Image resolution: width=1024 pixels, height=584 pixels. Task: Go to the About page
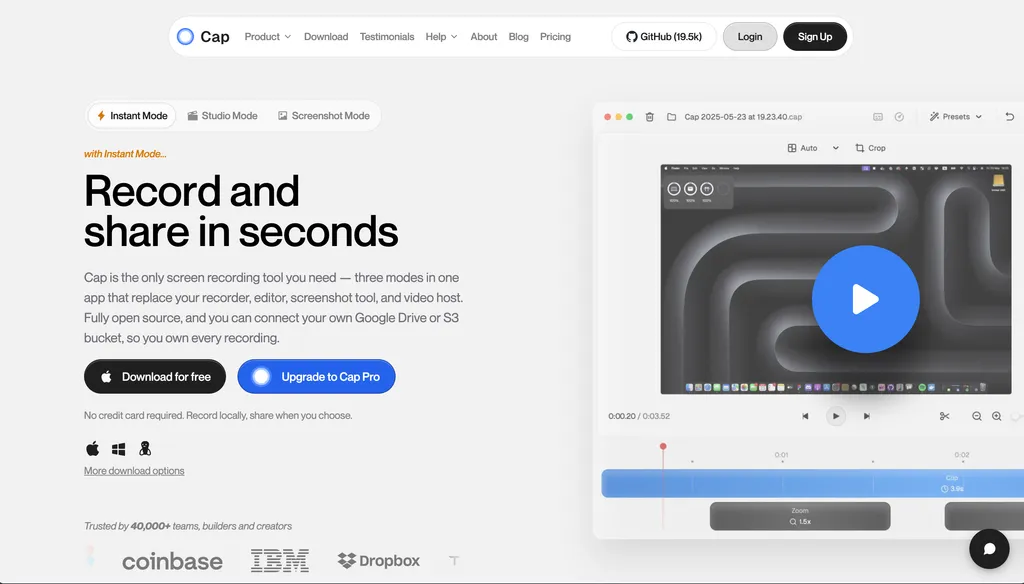pyautogui.click(x=484, y=37)
